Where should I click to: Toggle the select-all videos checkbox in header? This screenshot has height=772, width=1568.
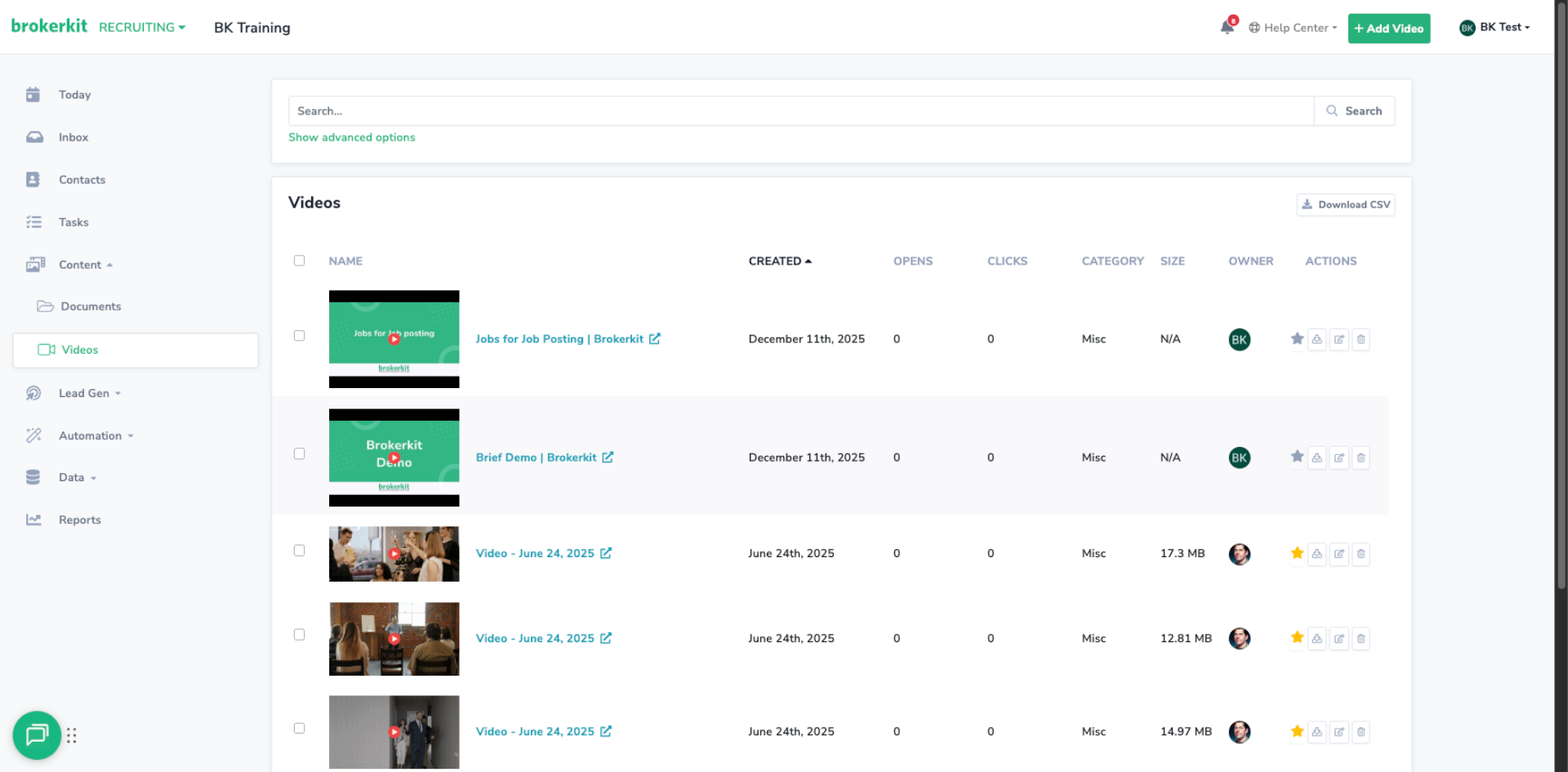(299, 261)
